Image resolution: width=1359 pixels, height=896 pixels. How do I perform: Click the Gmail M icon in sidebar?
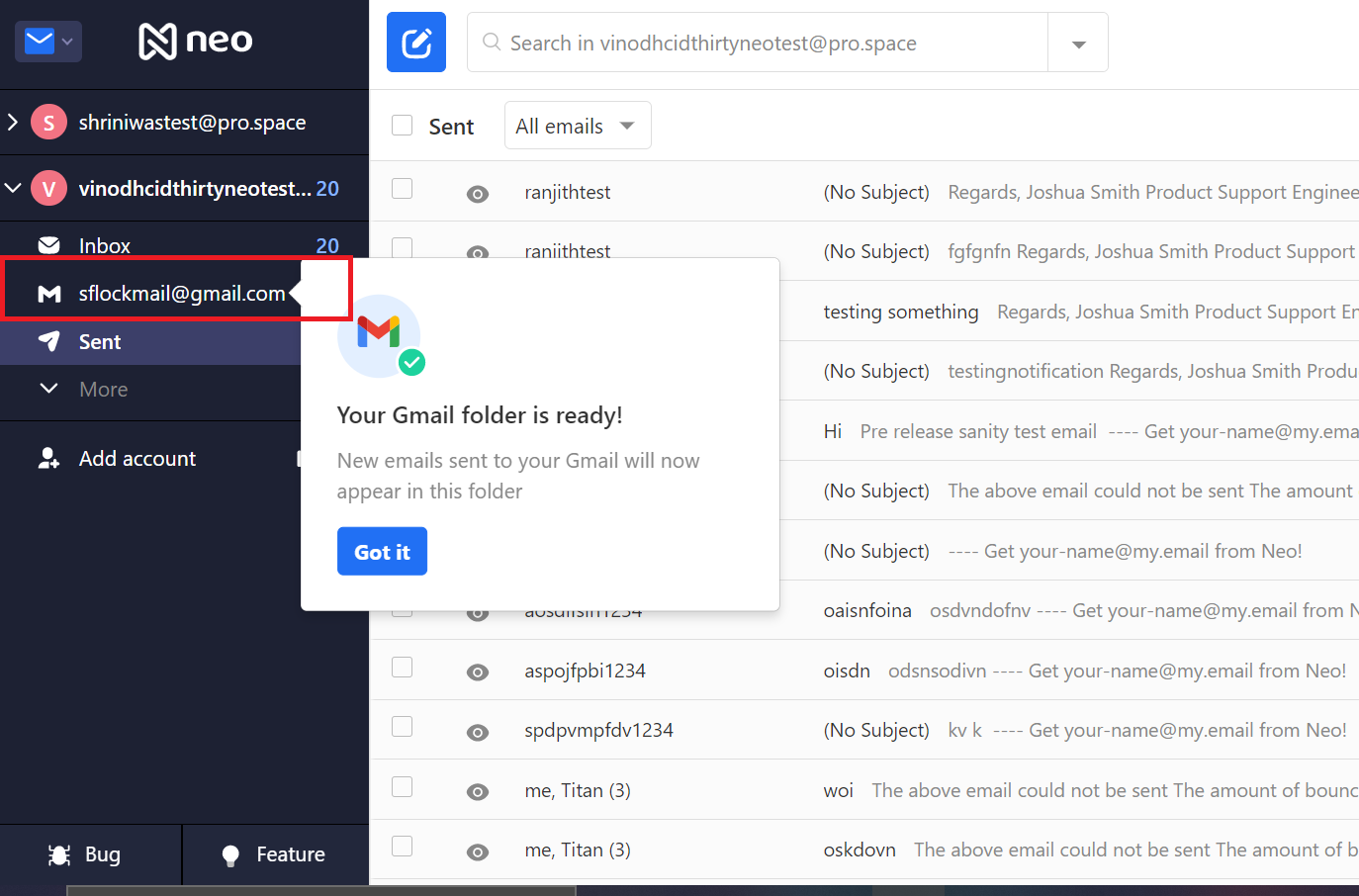(x=49, y=294)
